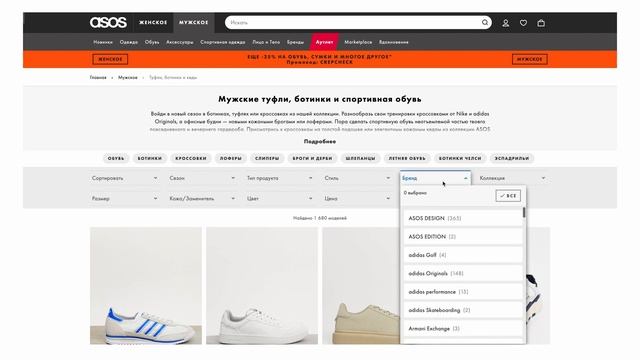Screen dimensions: 640x360
Task: Expand description with Подробнее
Action: (x=320, y=142)
